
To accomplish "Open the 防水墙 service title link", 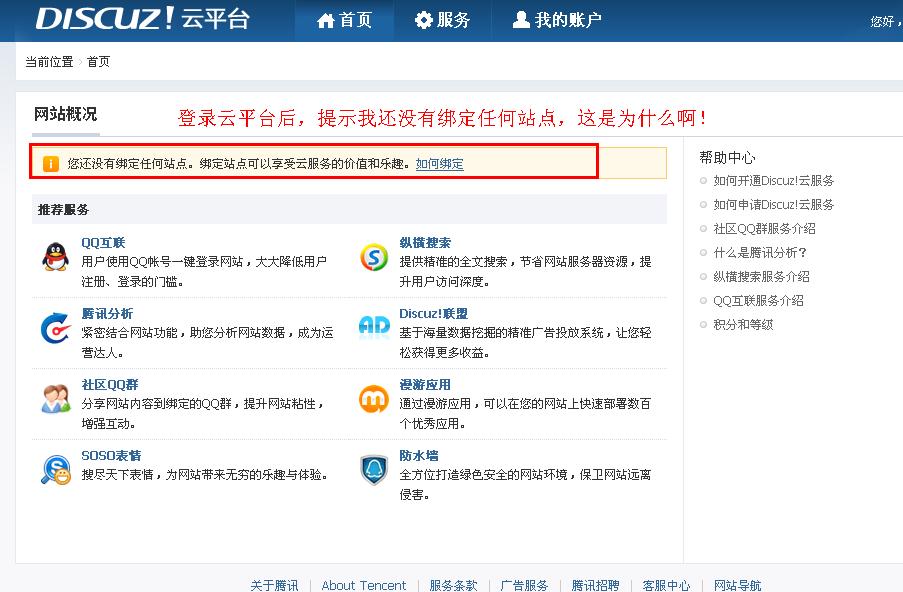I will (419, 456).
